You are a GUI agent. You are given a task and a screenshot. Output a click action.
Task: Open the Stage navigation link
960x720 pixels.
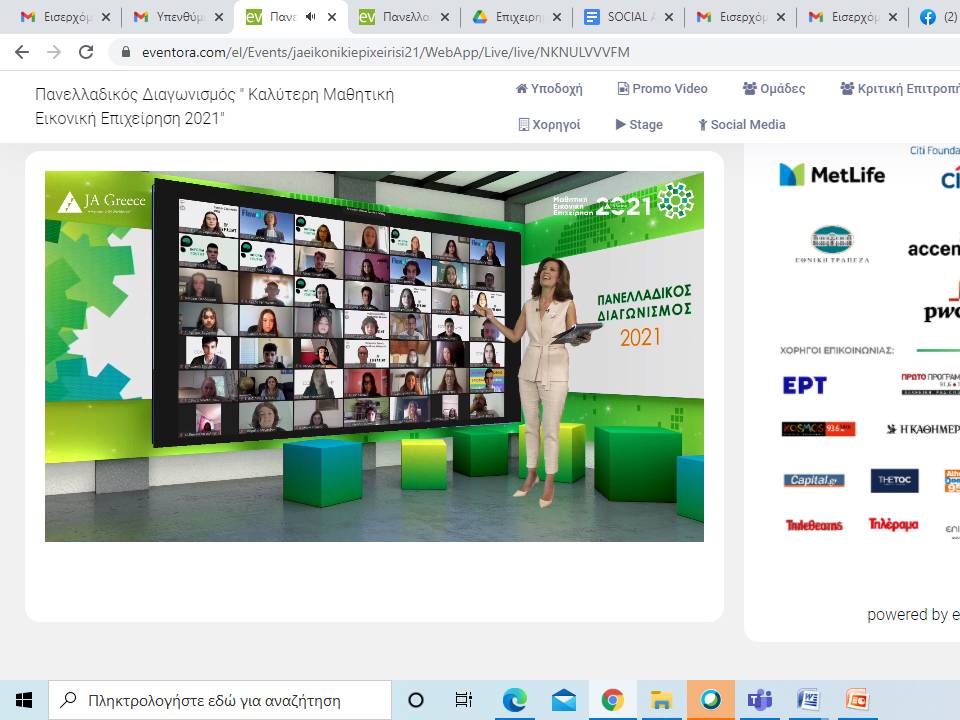pyautogui.click(x=639, y=125)
